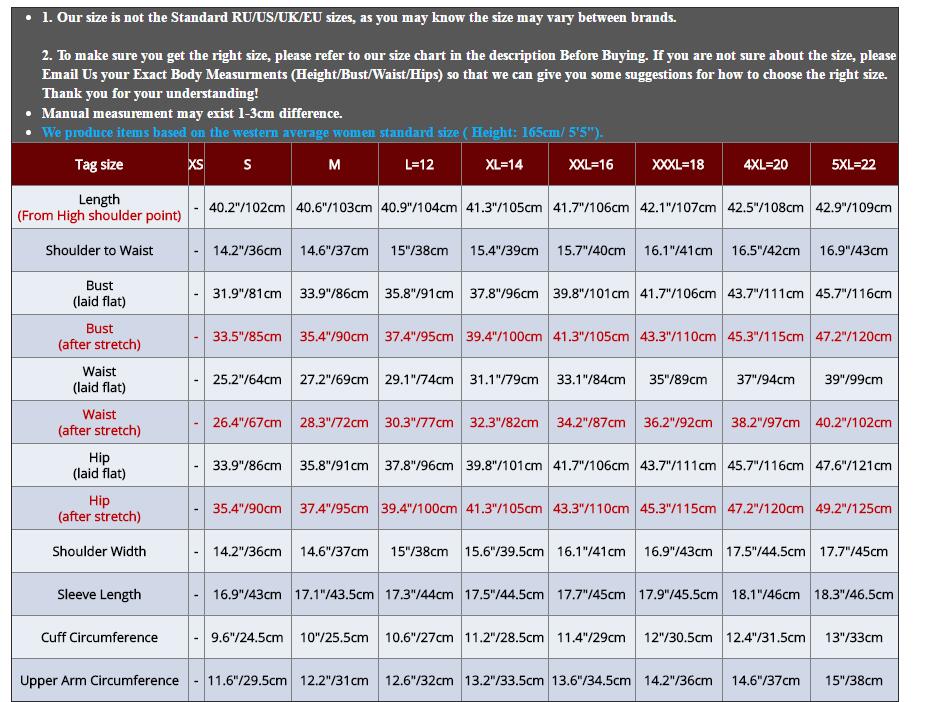Select Waist after stretch value 40.2"/102cm
This screenshot has height=702, width=935.
click(x=853, y=423)
